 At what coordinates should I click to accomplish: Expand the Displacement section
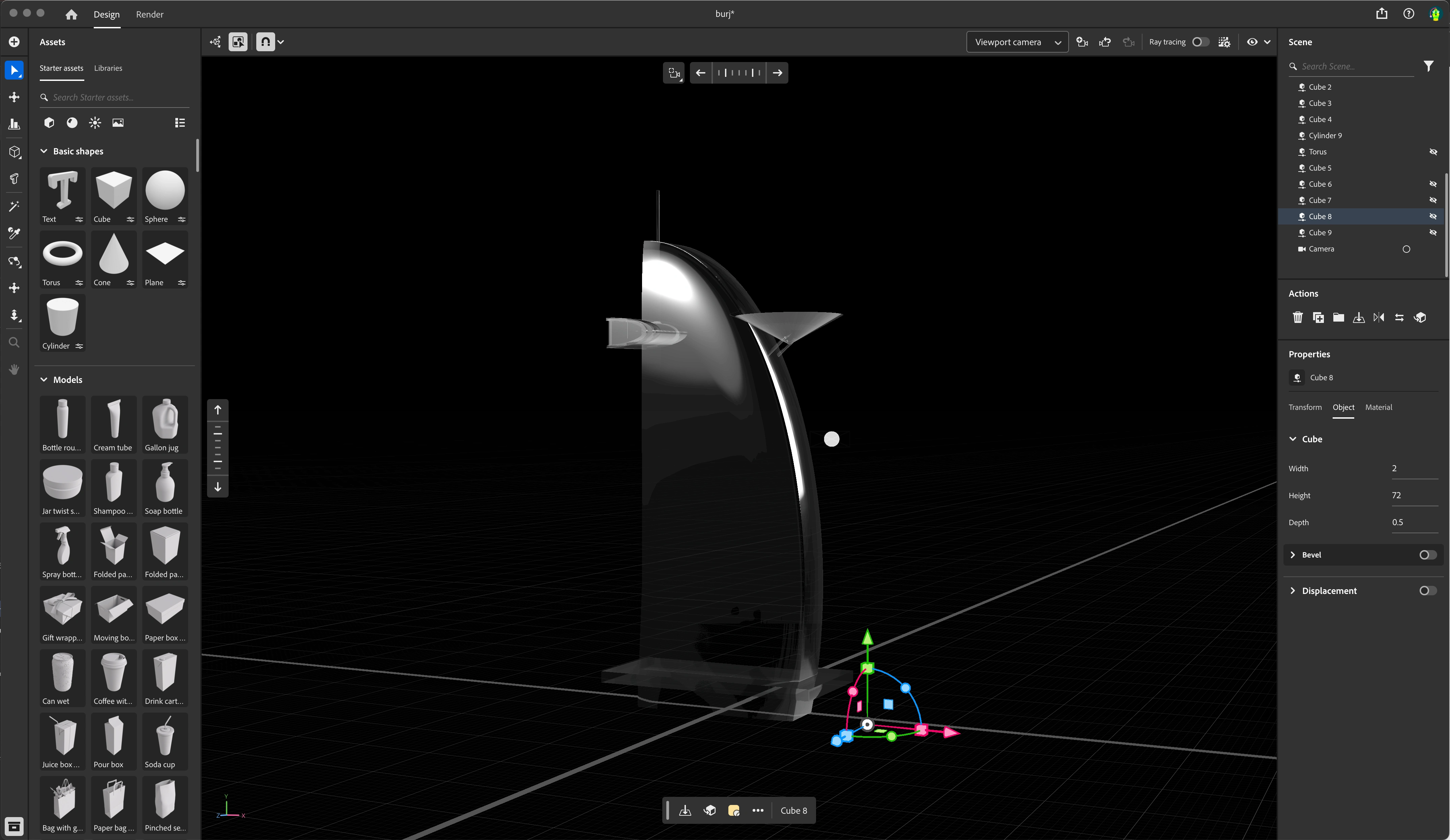point(1293,591)
